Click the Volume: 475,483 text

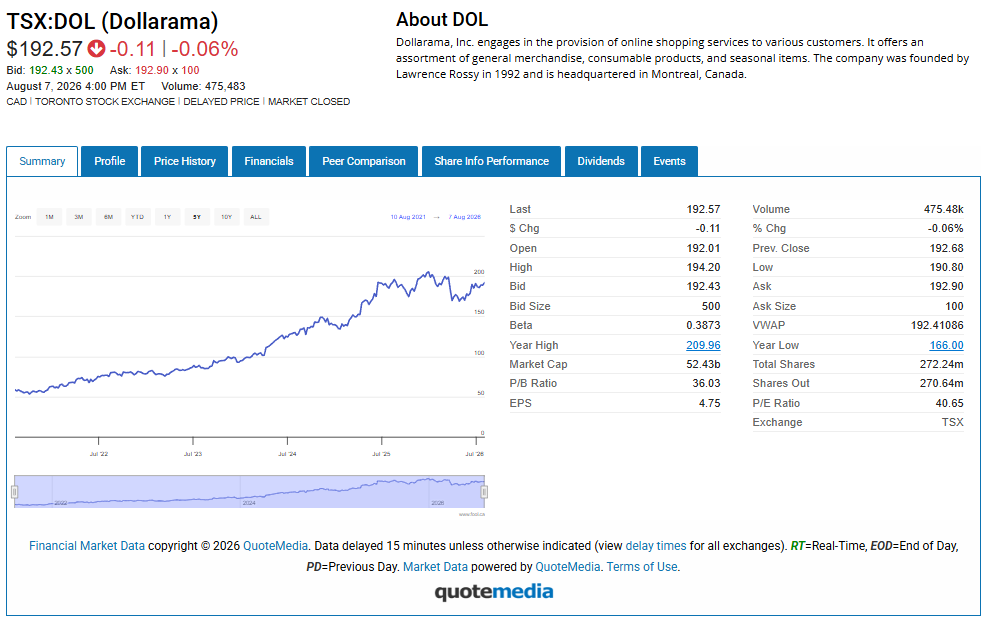203,86
